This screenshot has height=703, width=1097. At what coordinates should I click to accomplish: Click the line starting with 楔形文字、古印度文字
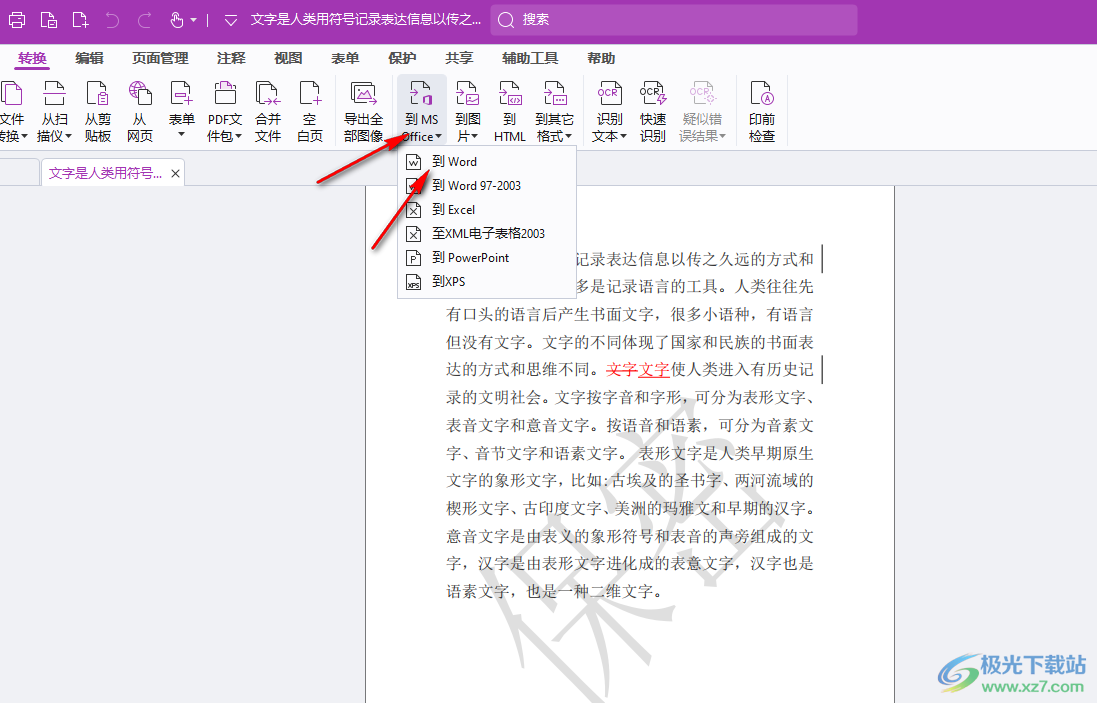630,509
